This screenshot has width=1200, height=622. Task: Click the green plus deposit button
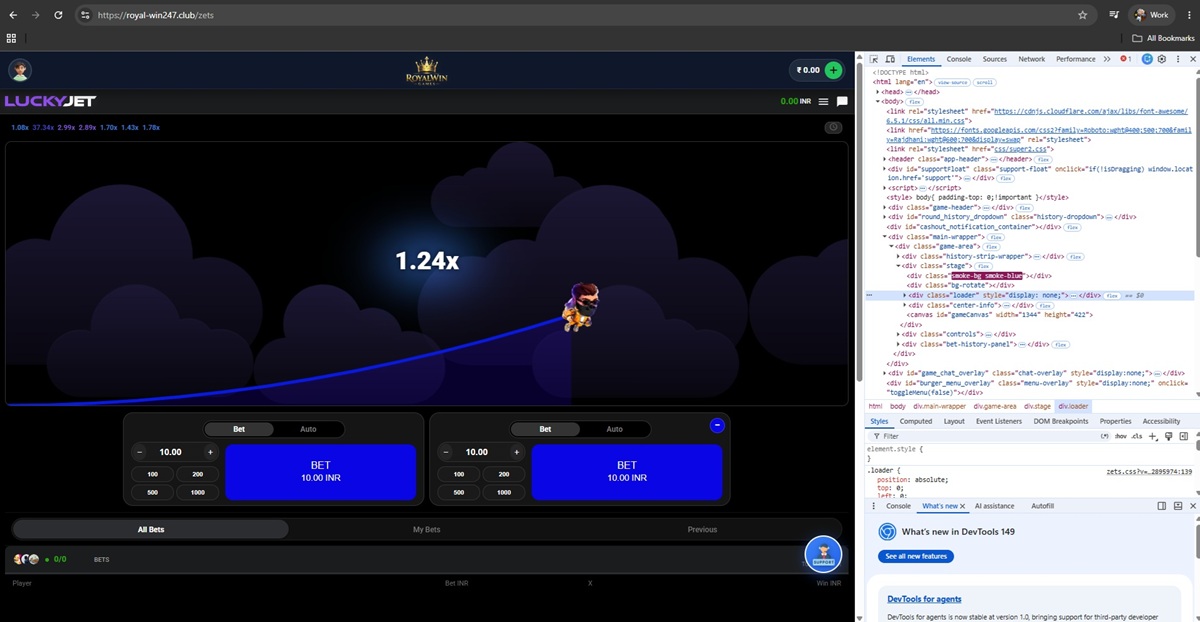[x=833, y=70]
